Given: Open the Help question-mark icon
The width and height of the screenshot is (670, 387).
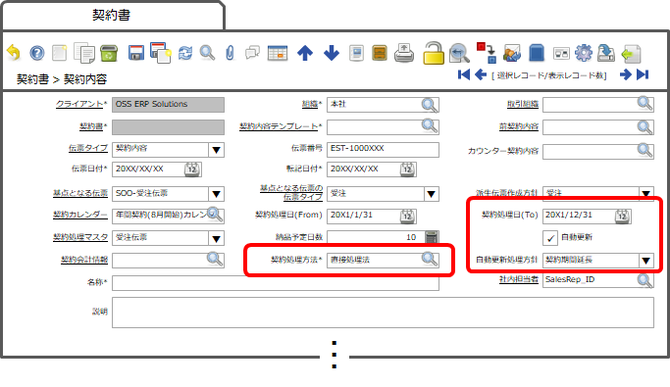Looking at the screenshot, I should click(37, 53).
